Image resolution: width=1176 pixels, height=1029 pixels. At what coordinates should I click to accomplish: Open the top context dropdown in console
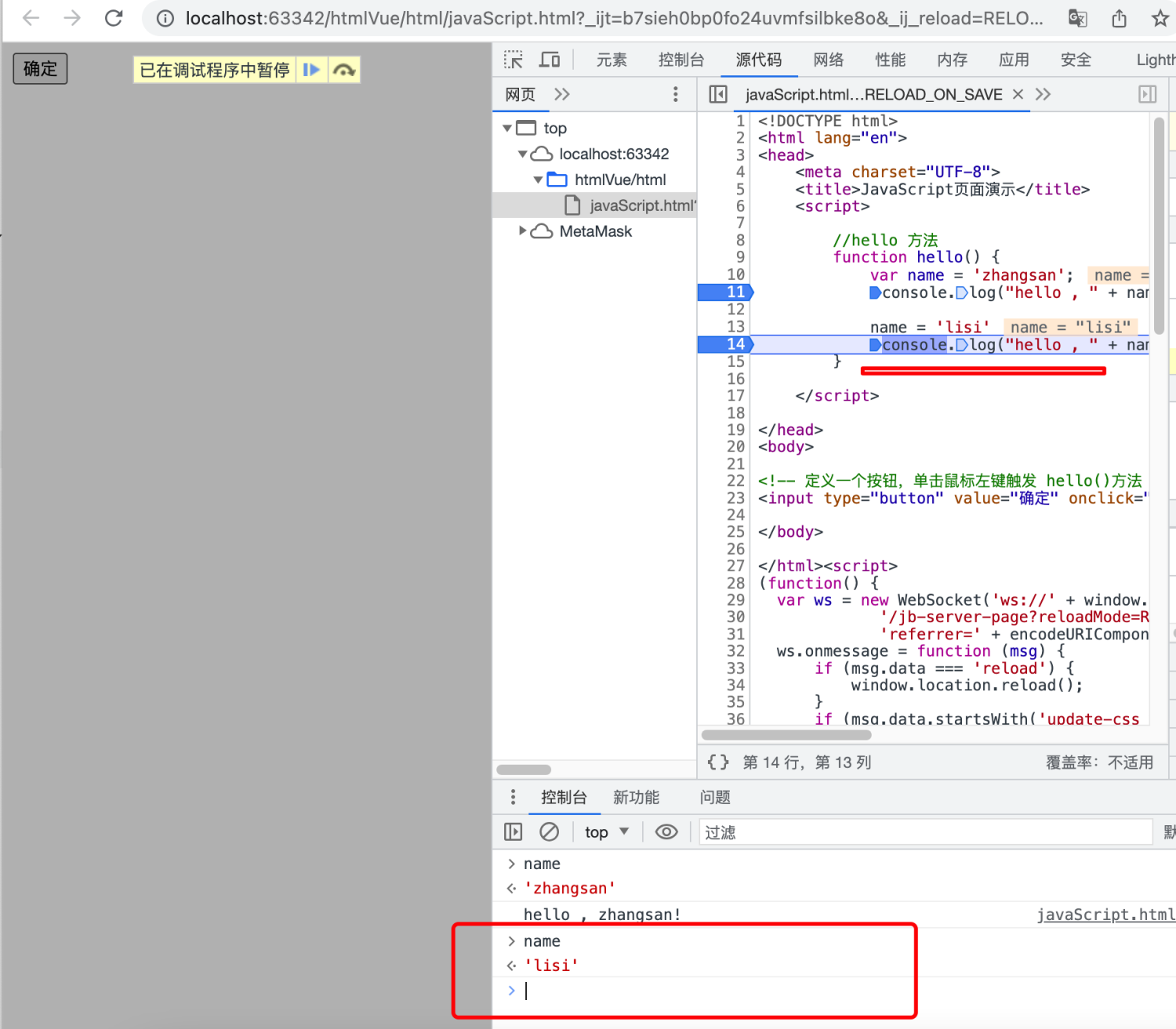click(x=607, y=832)
